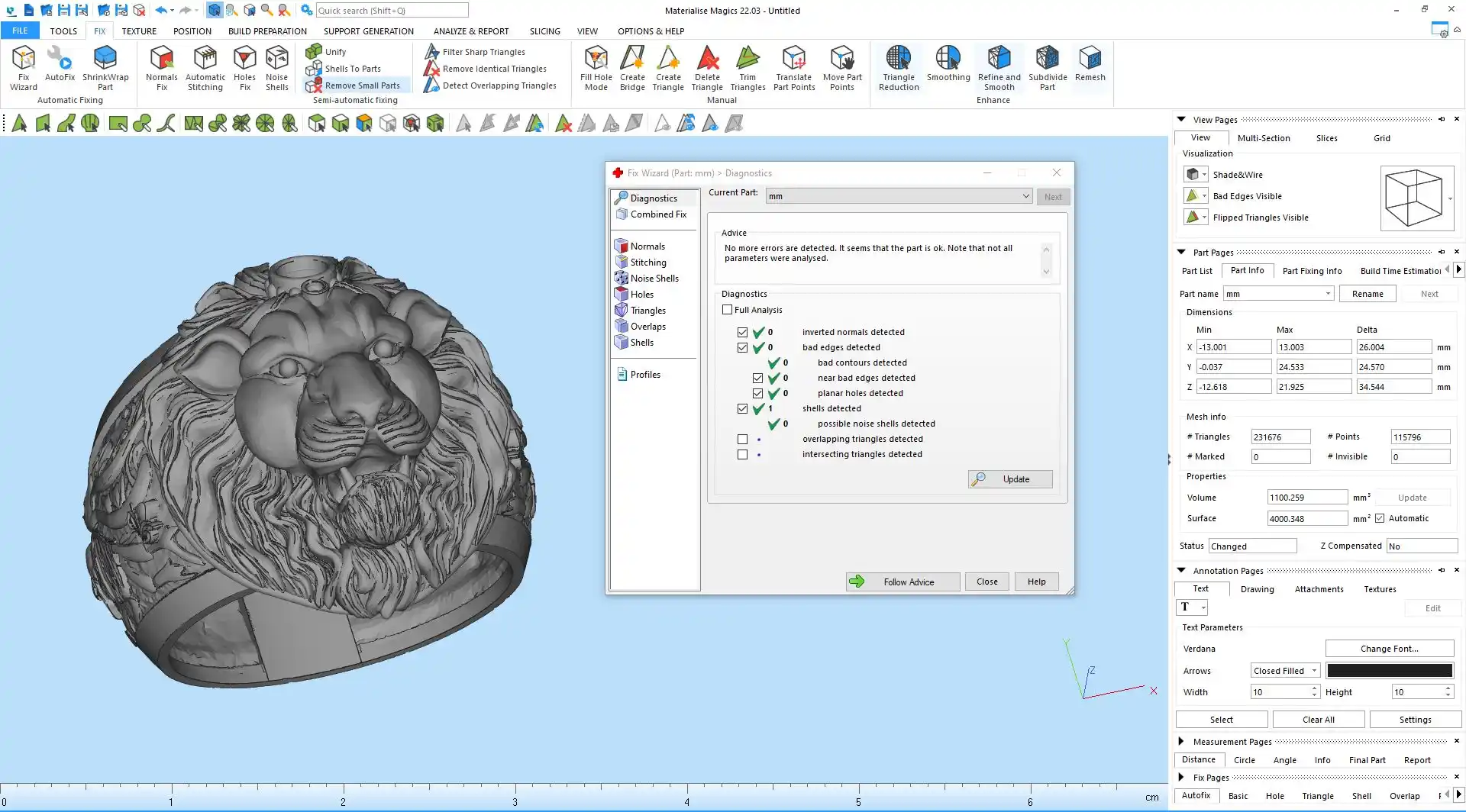Check overlapping triangles detected option
Image resolution: width=1466 pixels, height=812 pixels.
tap(742, 440)
